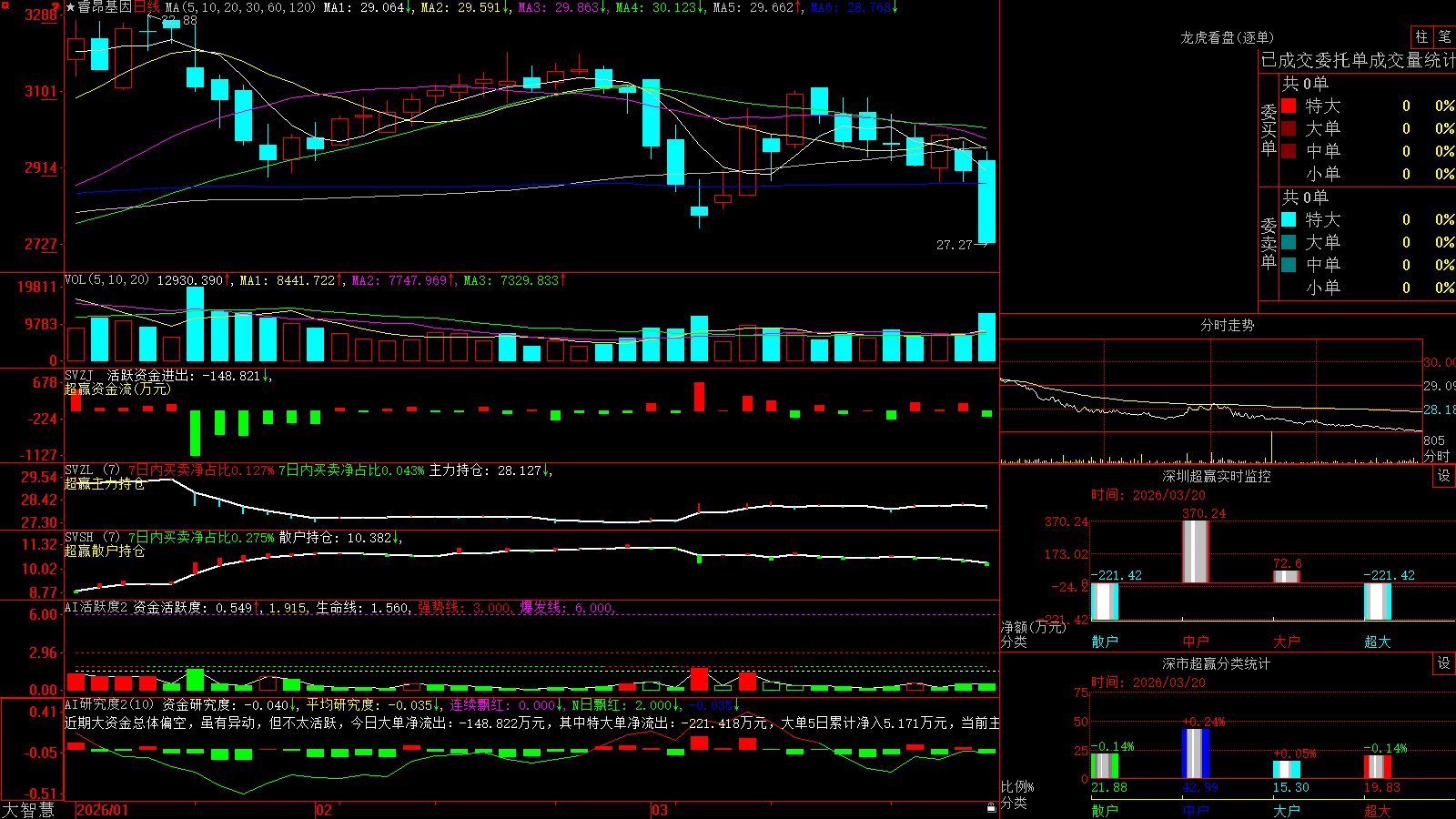Select the 日线 period label
The image size is (1456, 819).
(x=147, y=7)
